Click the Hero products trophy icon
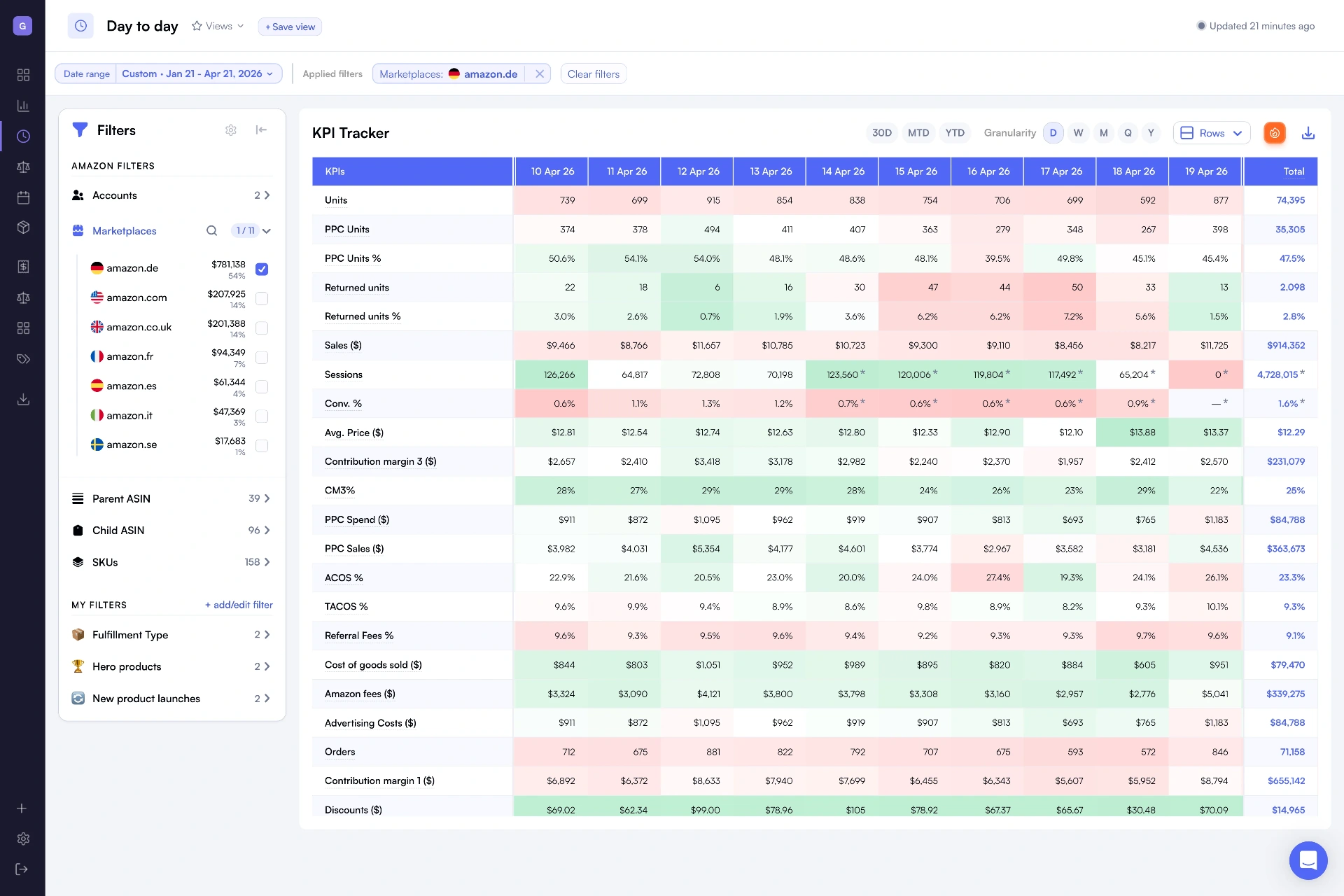 coord(78,666)
